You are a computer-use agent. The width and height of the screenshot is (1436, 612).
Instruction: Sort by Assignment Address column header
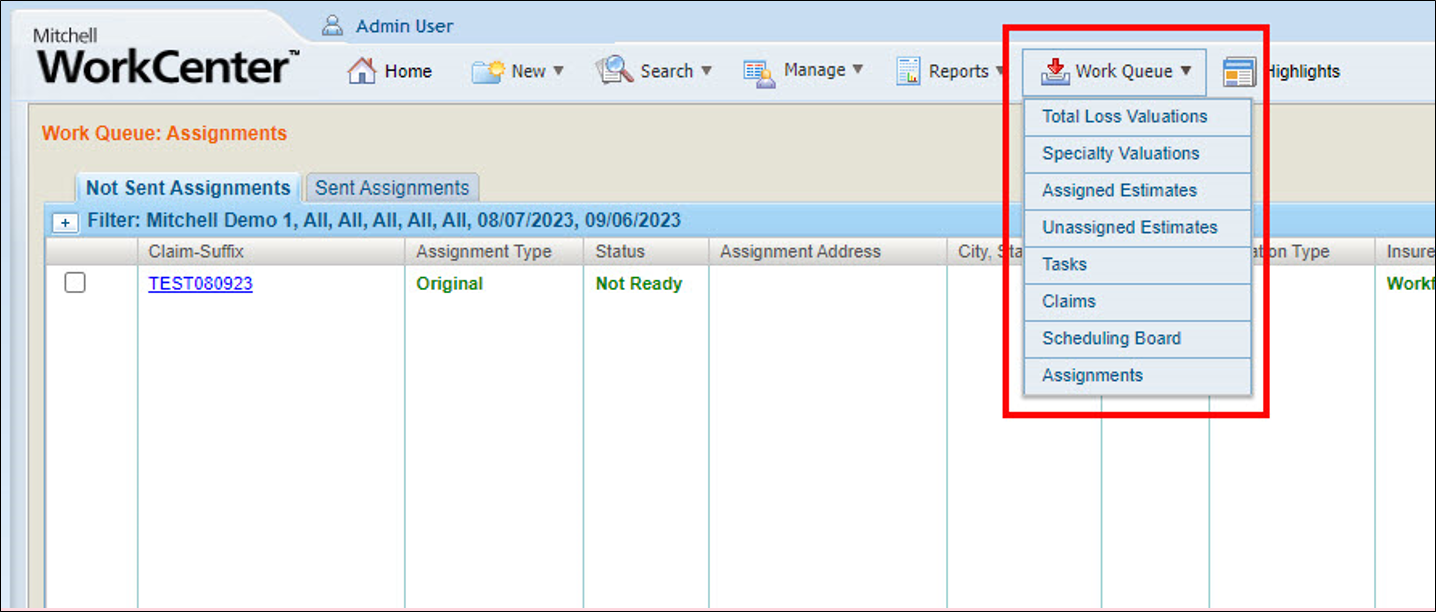(800, 251)
